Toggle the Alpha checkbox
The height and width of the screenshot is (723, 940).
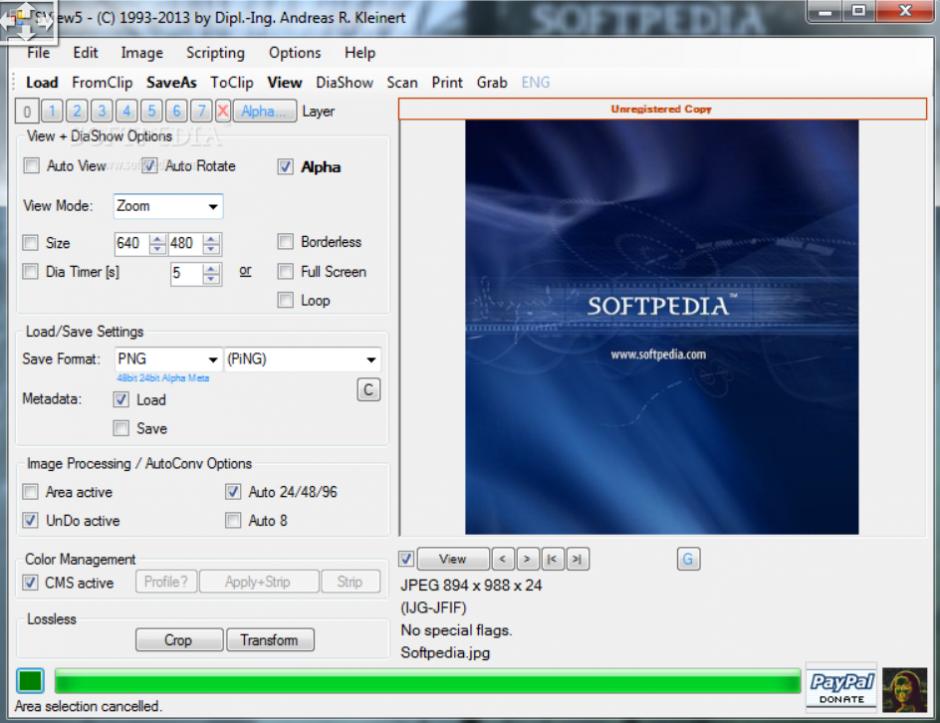285,167
